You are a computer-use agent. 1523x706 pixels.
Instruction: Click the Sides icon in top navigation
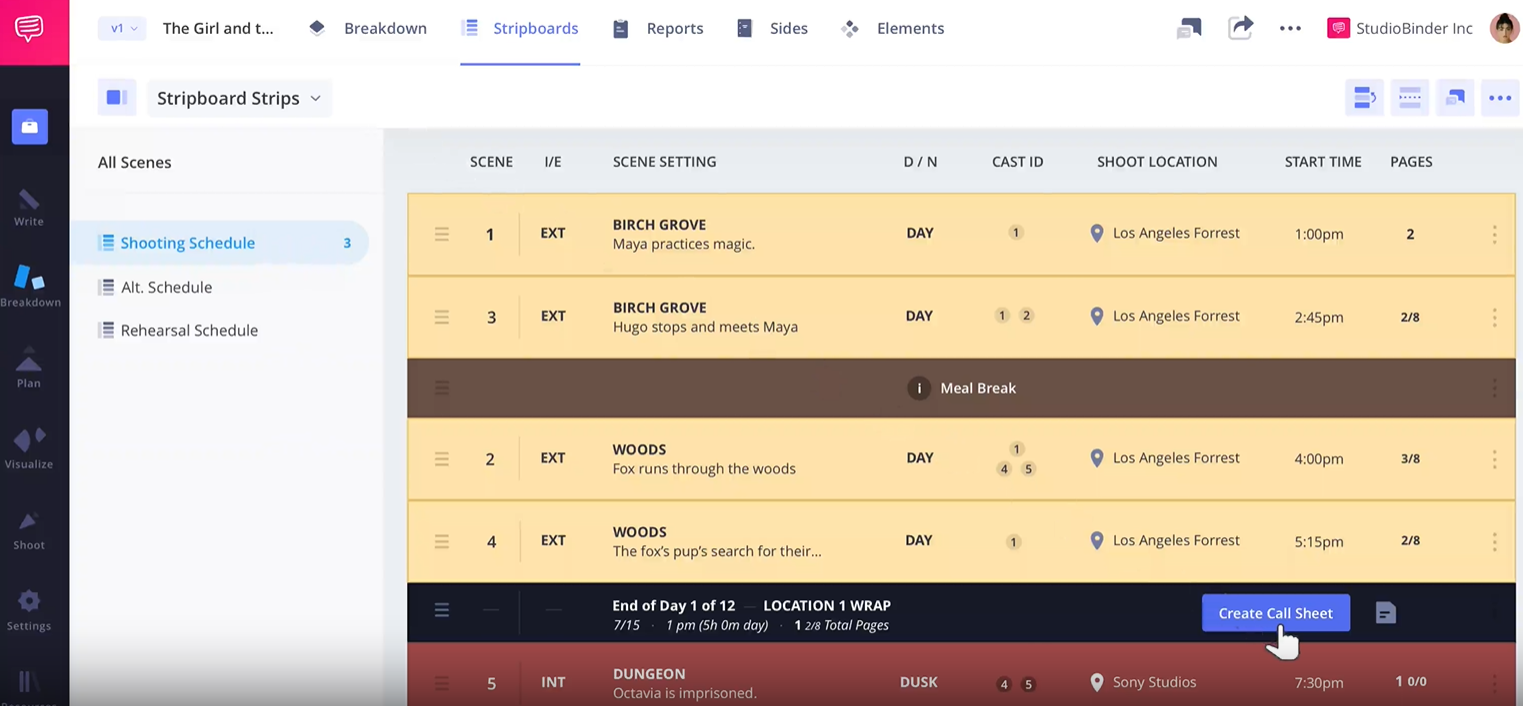point(744,28)
